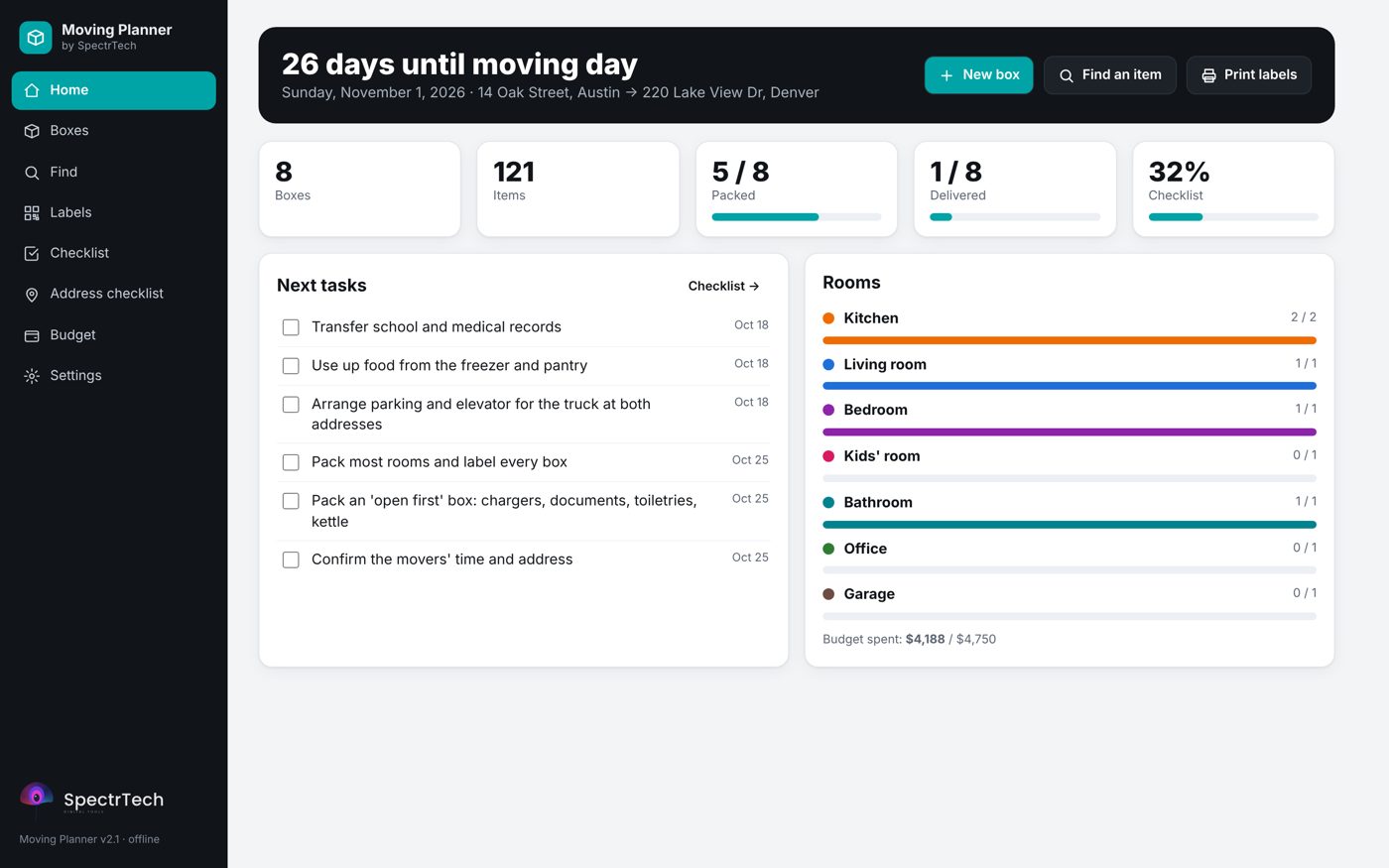Click the Bathroom room label

click(878, 503)
